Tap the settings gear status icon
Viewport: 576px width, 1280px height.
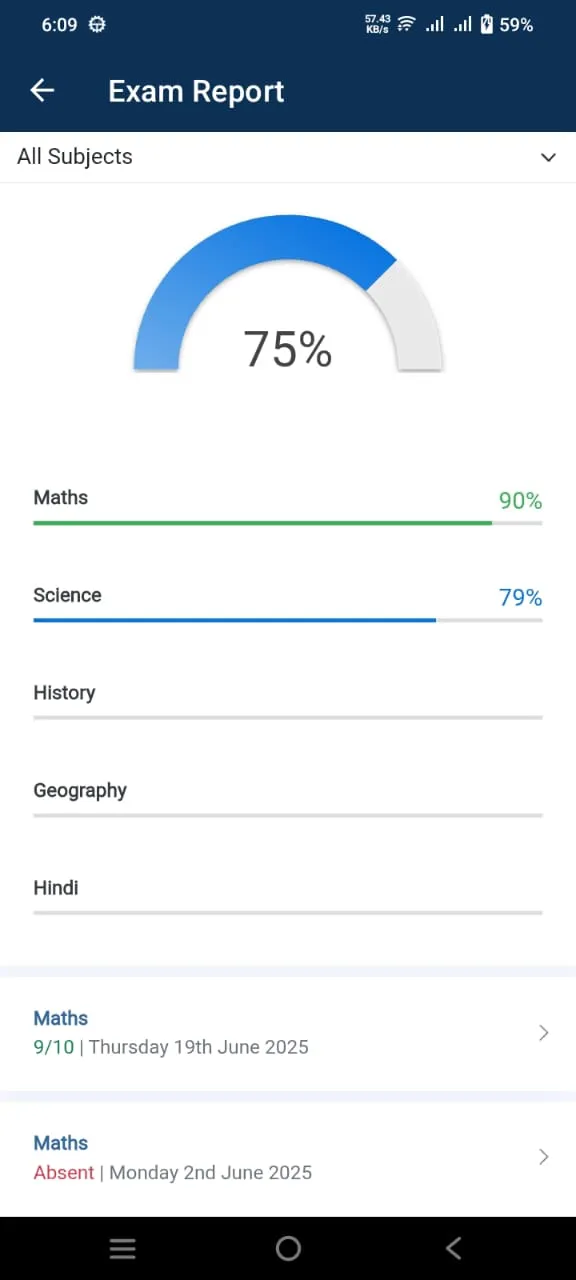click(97, 25)
